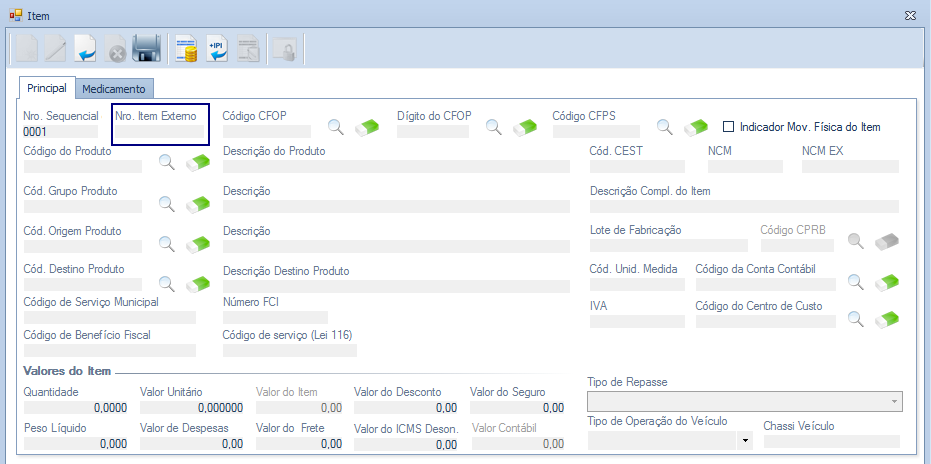Expand Tipo de Operação do Veículo dropdown

pos(744,441)
